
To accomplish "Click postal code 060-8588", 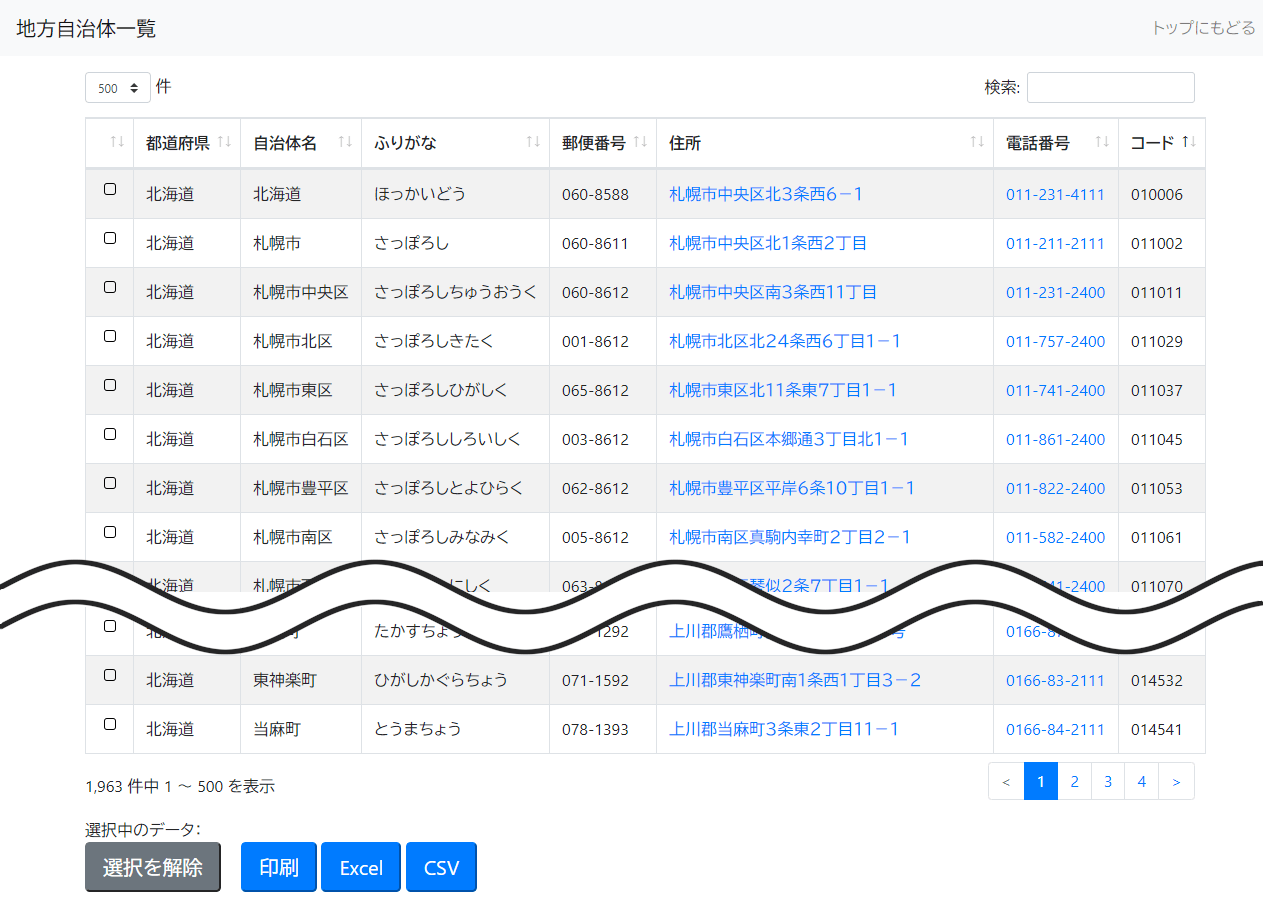I will coord(595,194).
